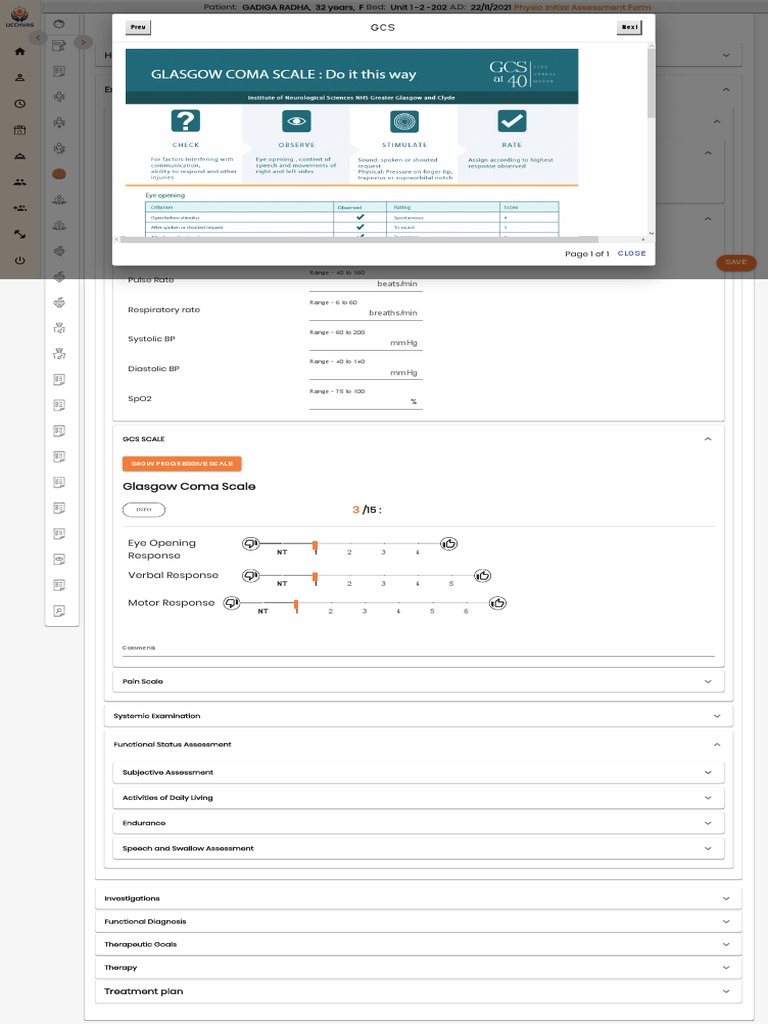Open the Treatment plan section

(417, 991)
